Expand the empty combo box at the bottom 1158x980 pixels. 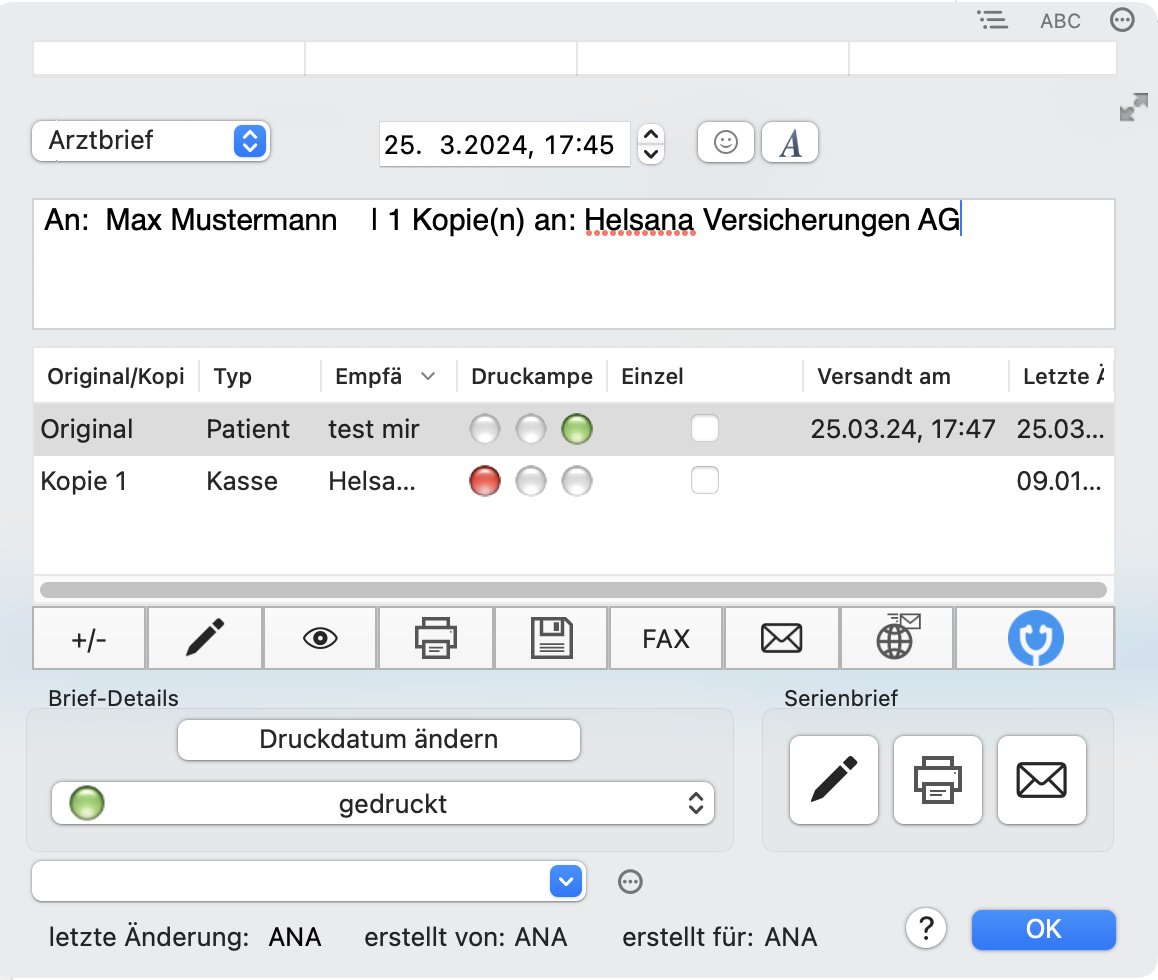(566, 881)
